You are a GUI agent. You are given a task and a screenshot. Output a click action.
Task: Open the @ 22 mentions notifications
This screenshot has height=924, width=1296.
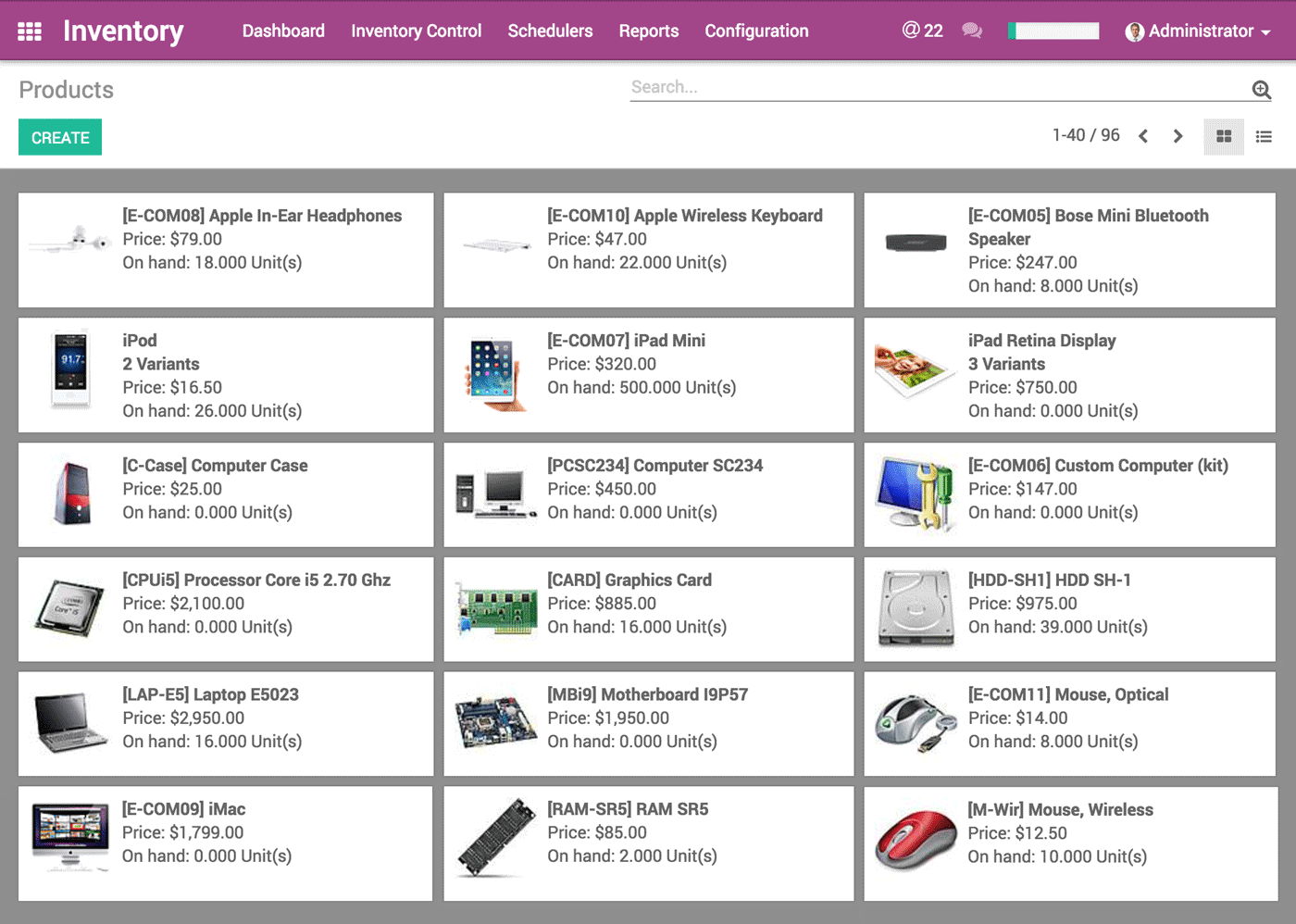[922, 31]
